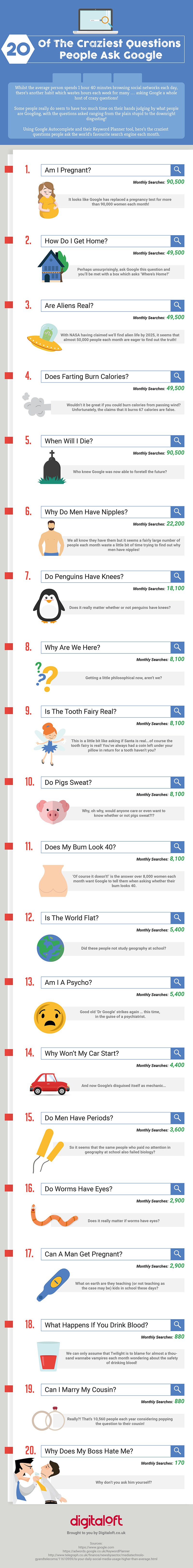Click the magnifier next to 'Is The World Flat?'

pos(177,918)
